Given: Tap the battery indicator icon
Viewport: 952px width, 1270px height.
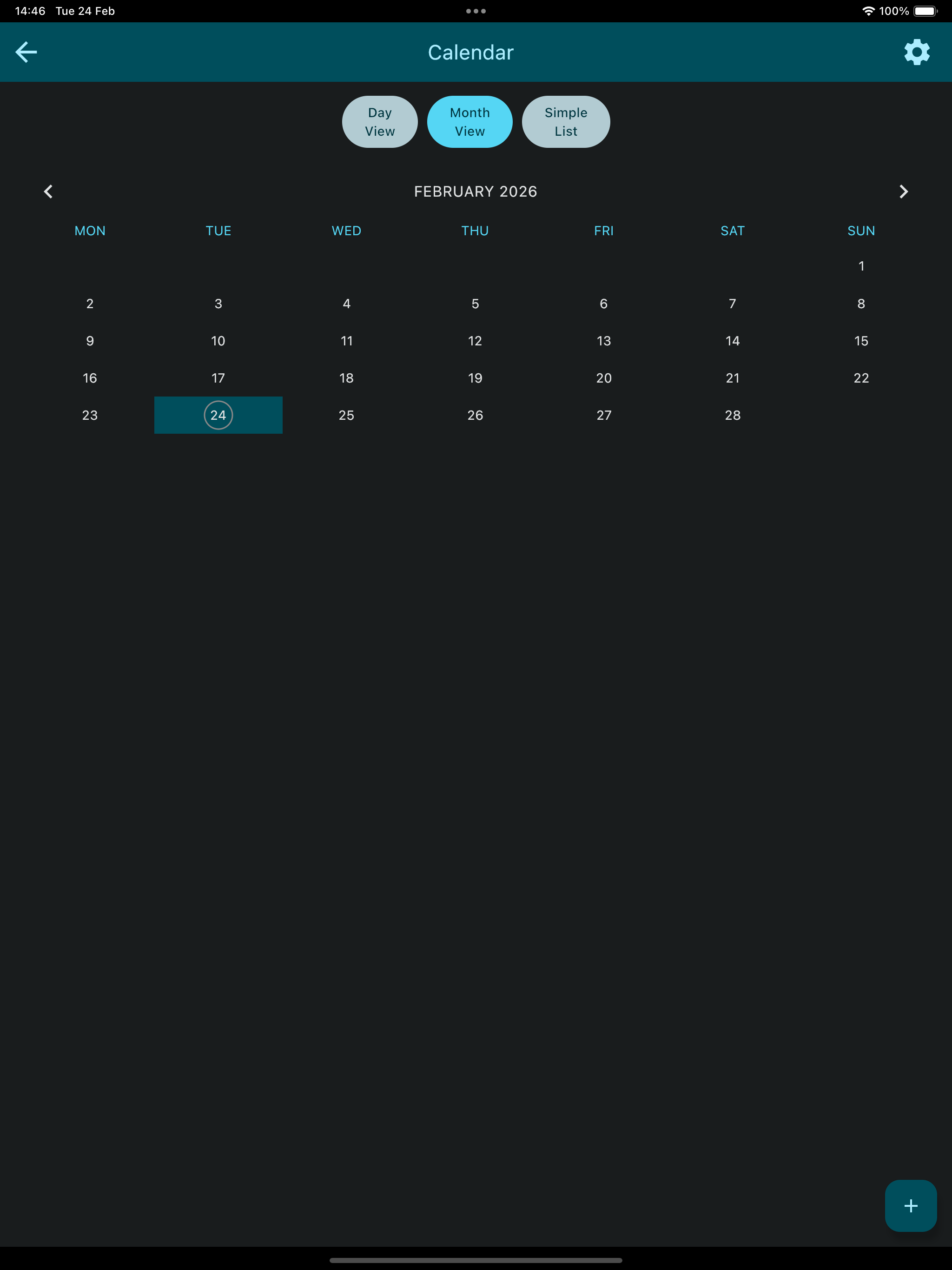Looking at the screenshot, I should (x=926, y=11).
